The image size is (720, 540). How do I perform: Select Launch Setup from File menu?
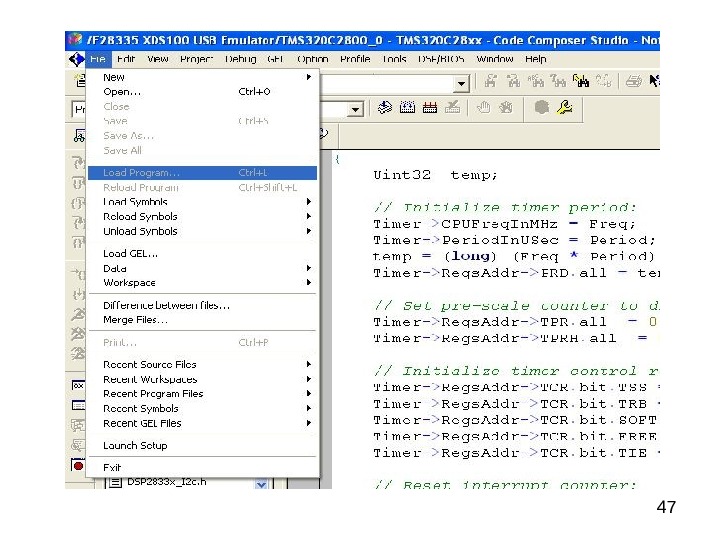coord(202,445)
